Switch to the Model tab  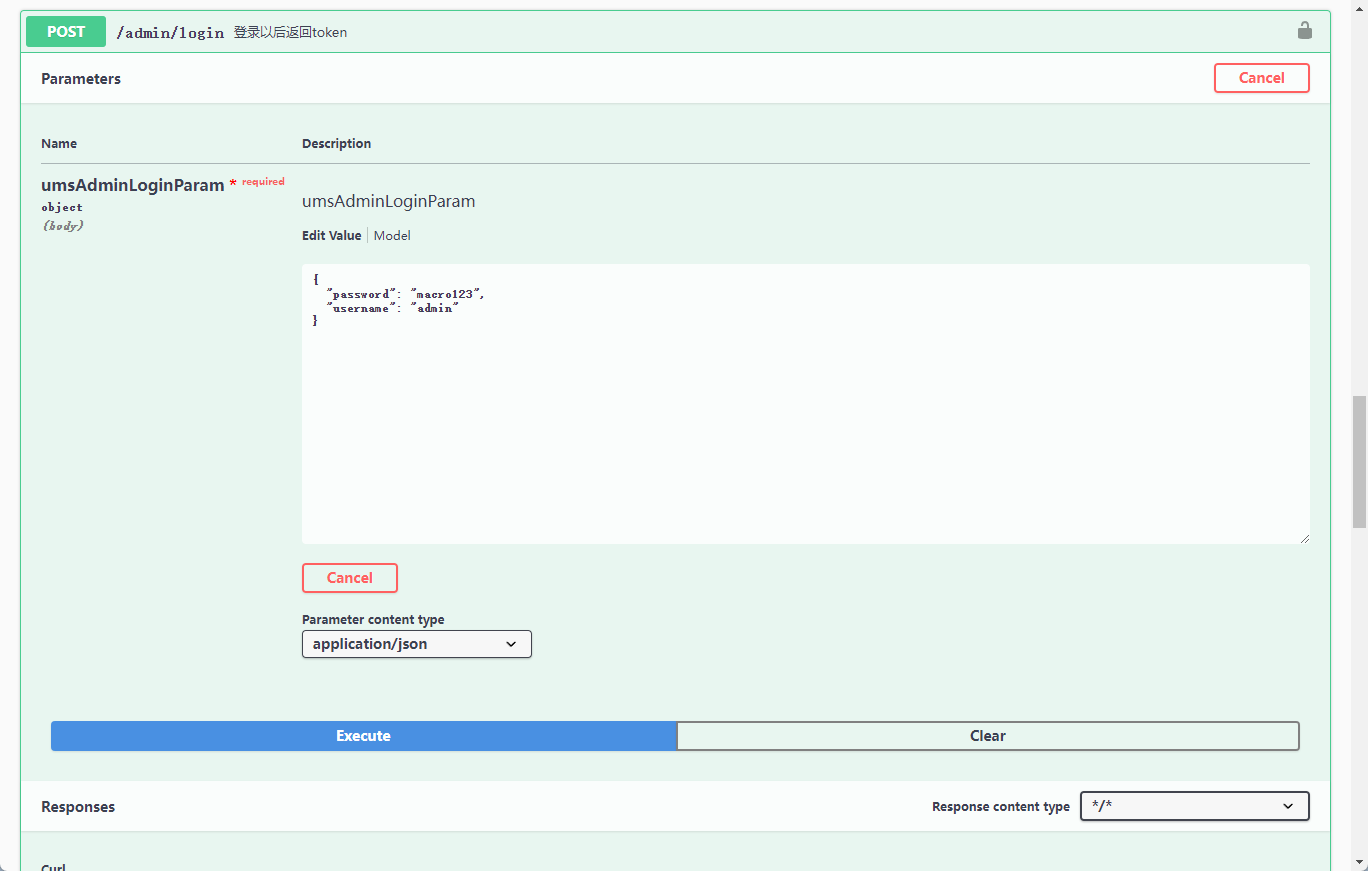(392, 236)
